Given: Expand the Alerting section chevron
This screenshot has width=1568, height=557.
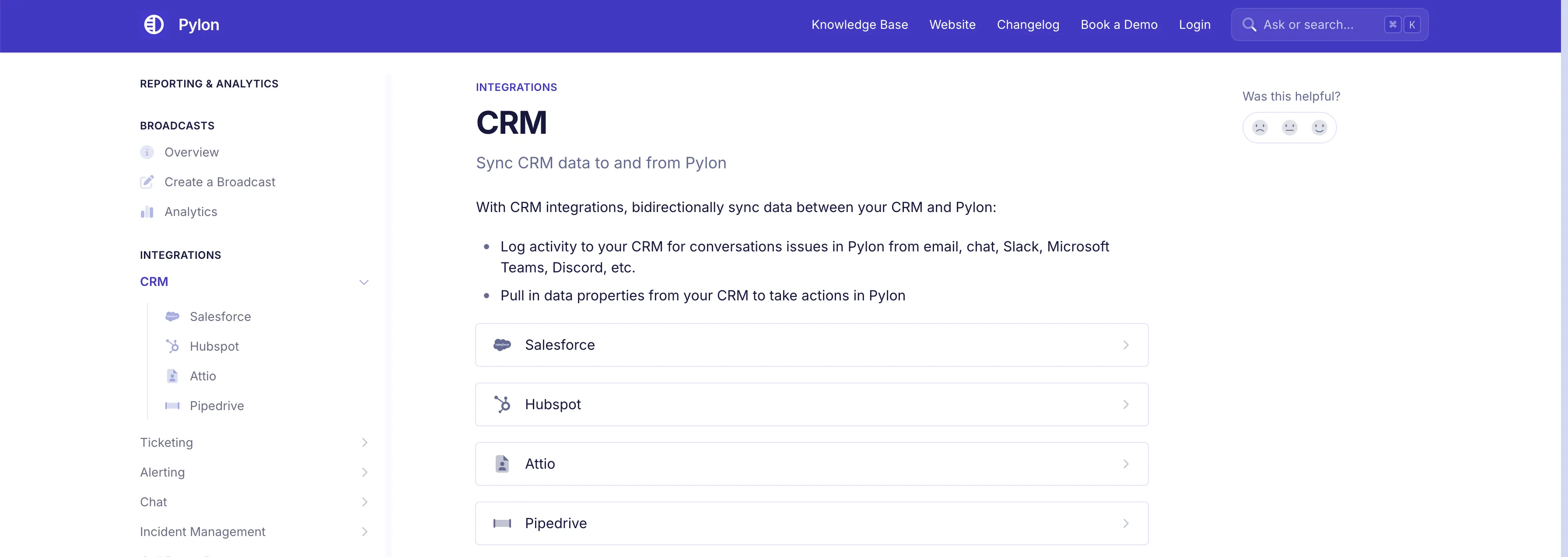Looking at the screenshot, I should 364,473.
